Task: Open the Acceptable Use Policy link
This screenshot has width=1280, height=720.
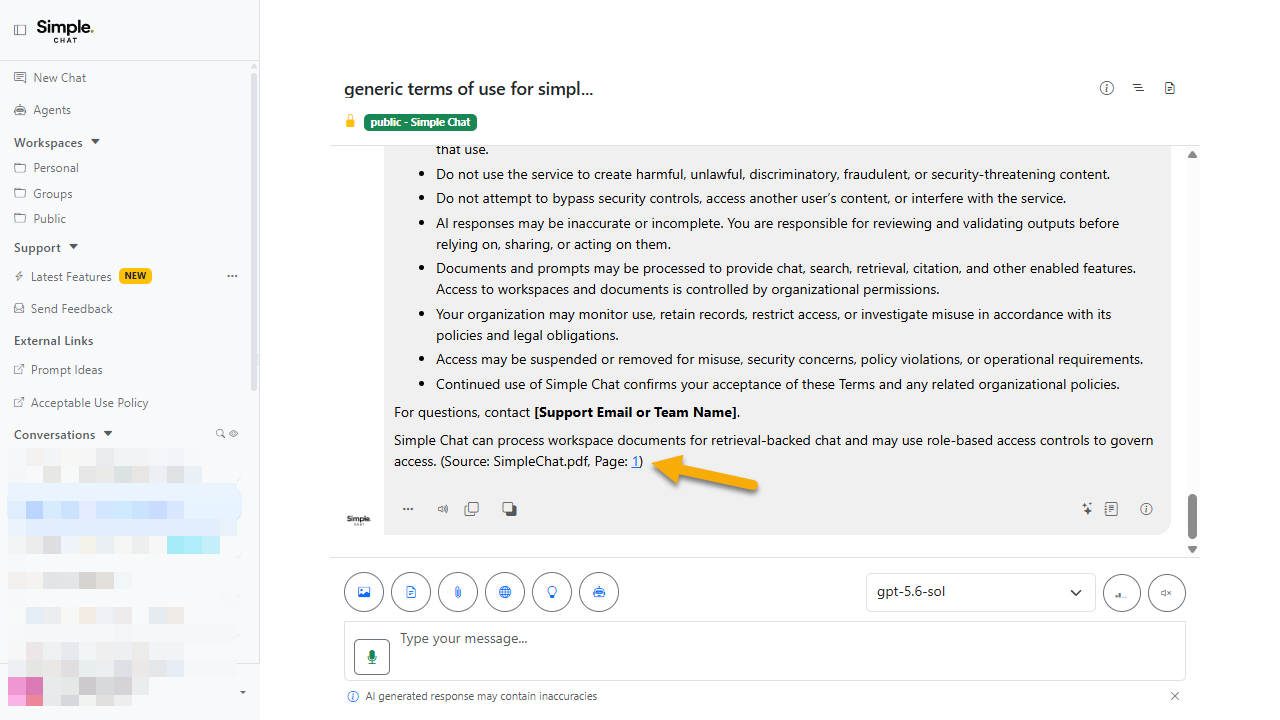Action: tap(81, 403)
